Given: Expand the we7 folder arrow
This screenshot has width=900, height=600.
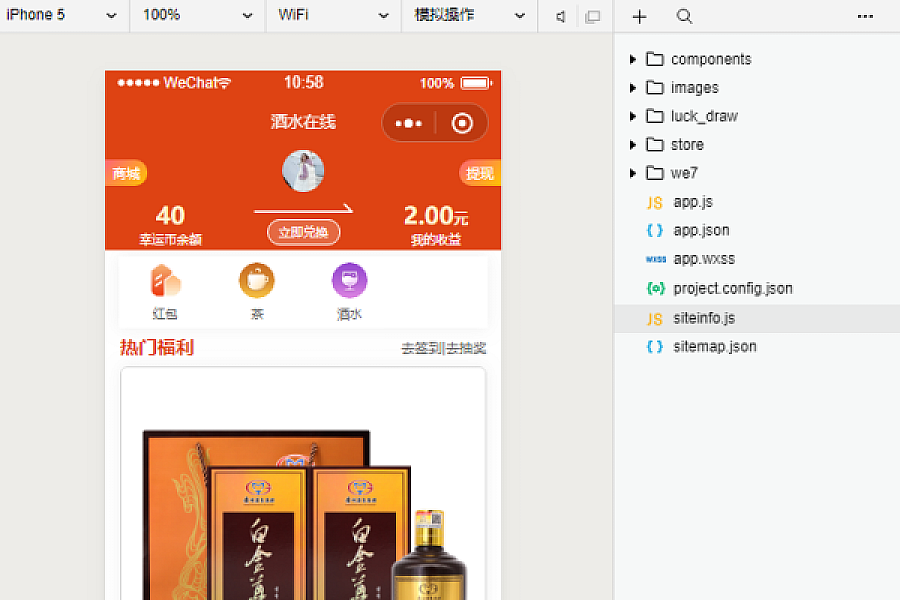Looking at the screenshot, I should pos(633,173).
